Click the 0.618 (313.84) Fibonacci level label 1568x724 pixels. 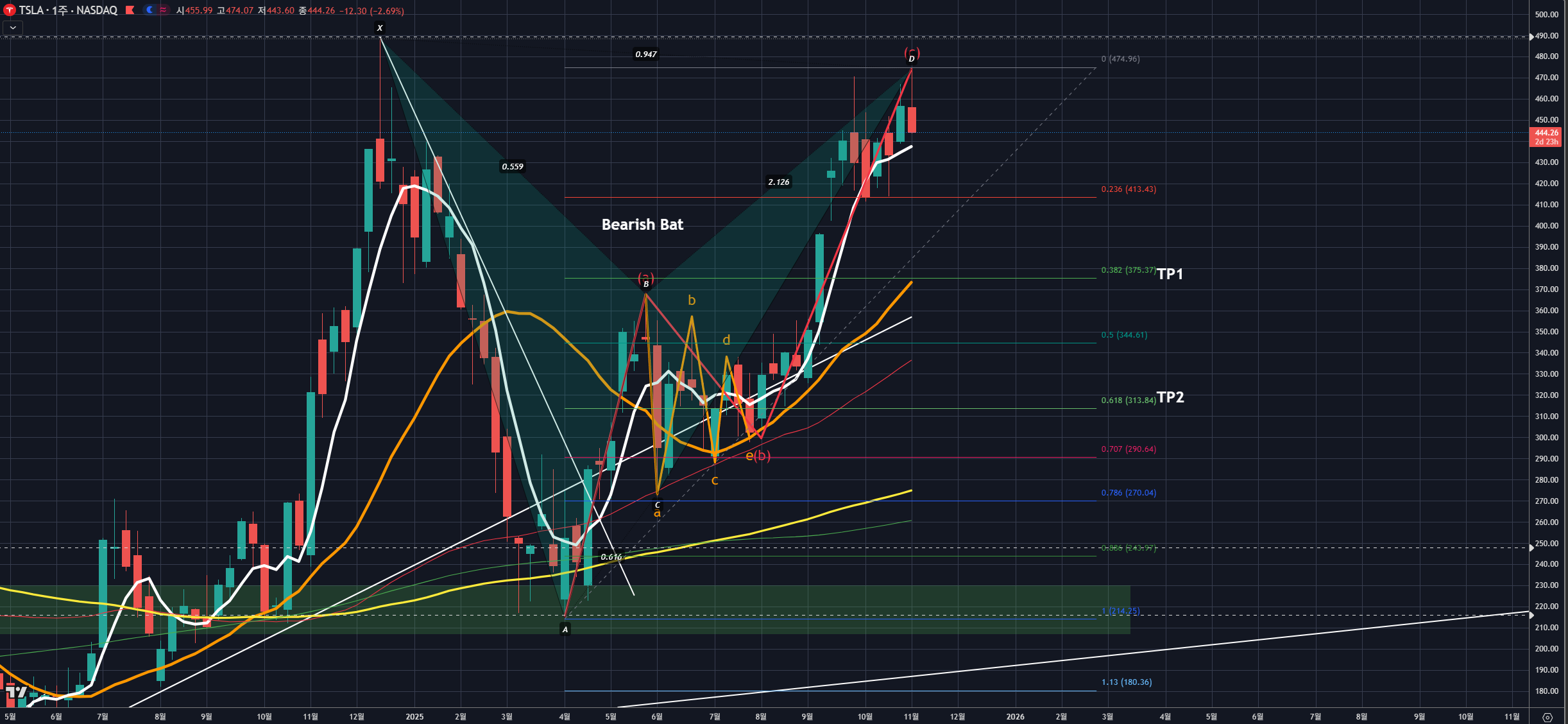tap(1128, 401)
